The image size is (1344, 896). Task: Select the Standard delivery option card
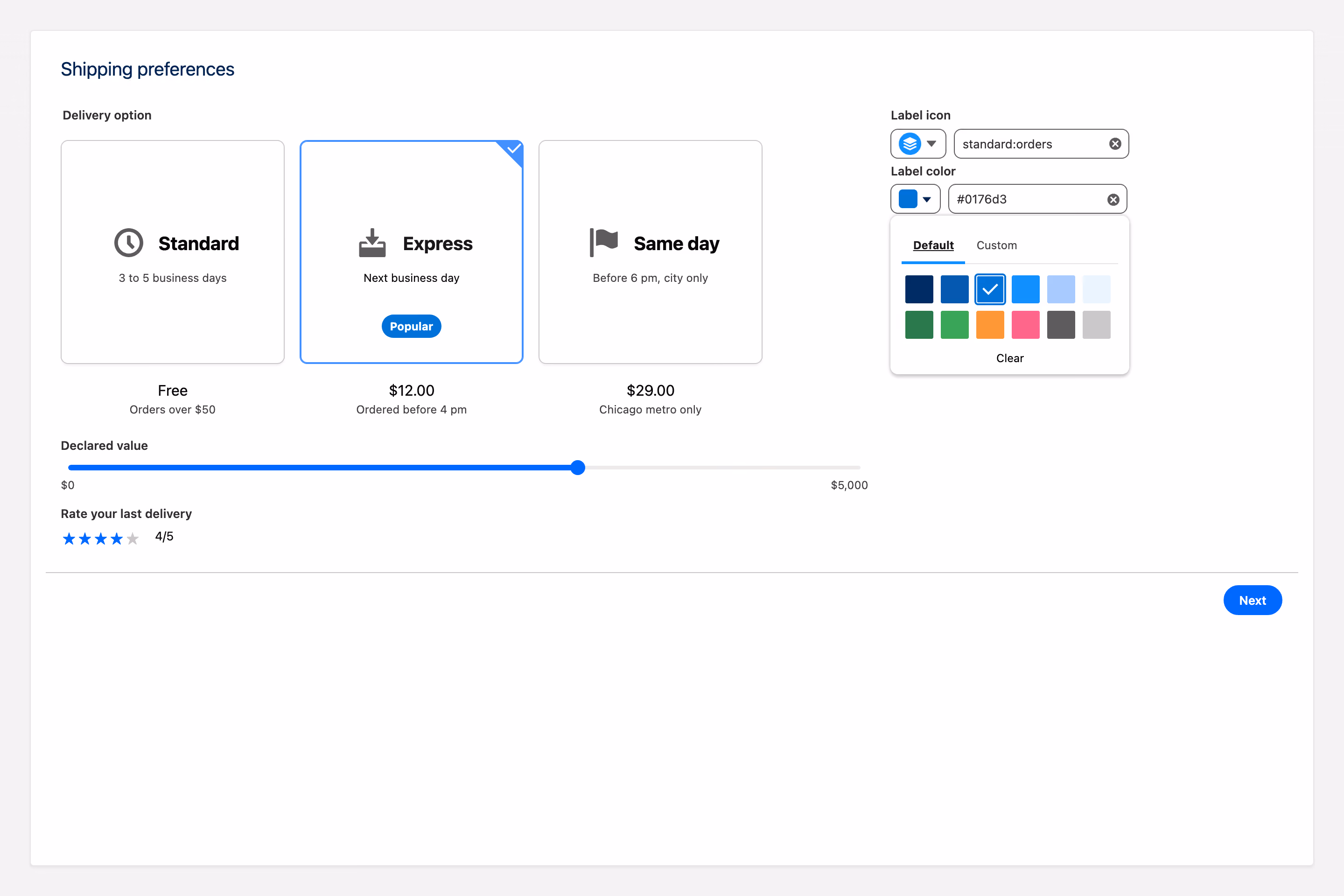[x=173, y=252]
